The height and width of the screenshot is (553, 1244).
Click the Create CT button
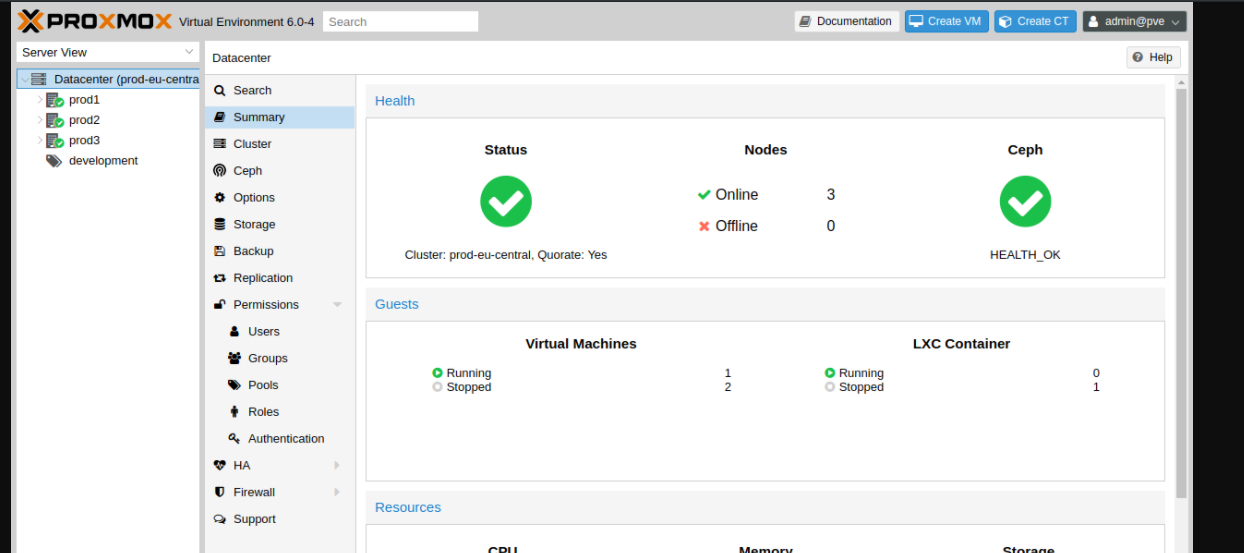point(1035,21)
